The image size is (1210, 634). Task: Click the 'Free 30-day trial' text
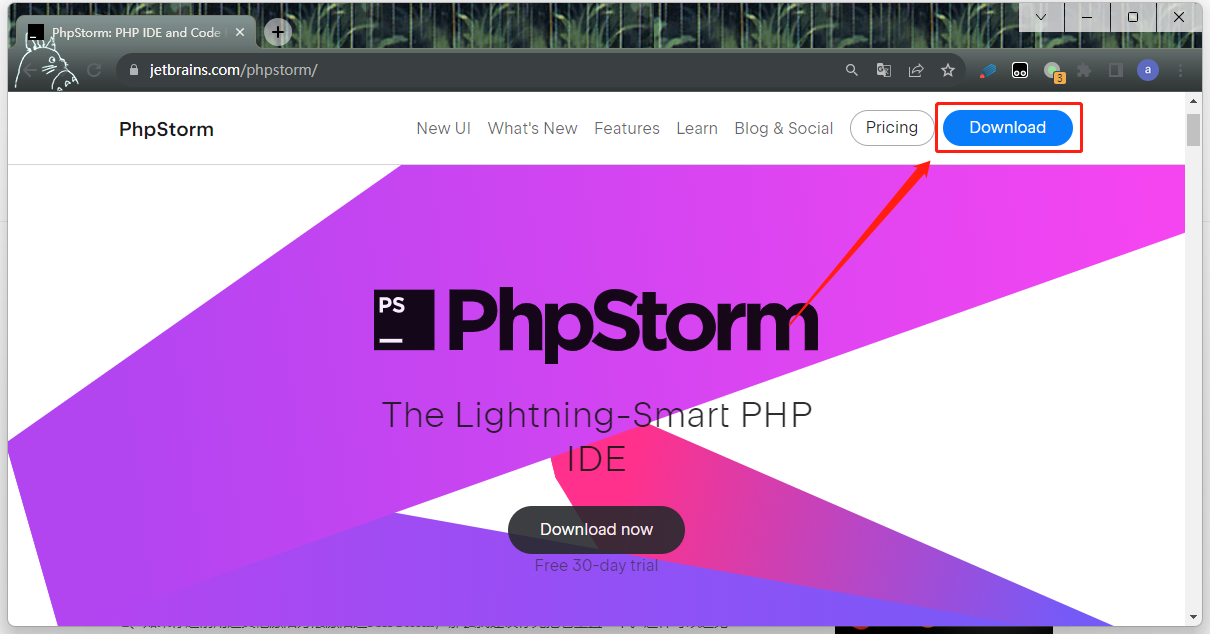597,566
